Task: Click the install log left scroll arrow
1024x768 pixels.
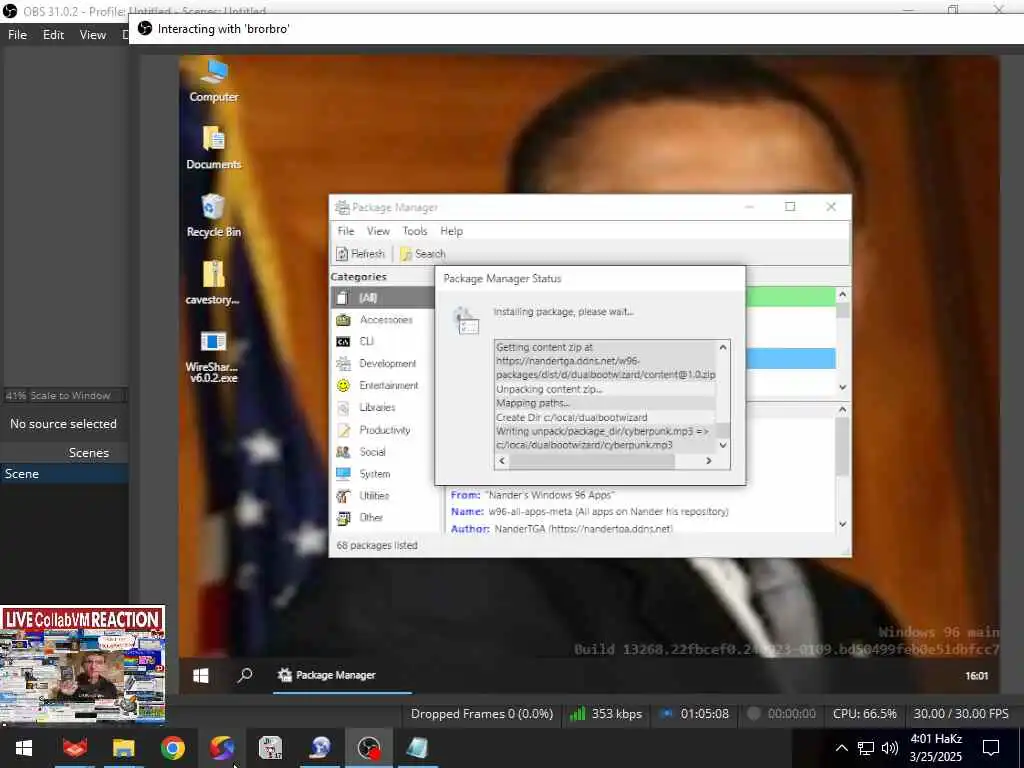Action: [502, 461]
